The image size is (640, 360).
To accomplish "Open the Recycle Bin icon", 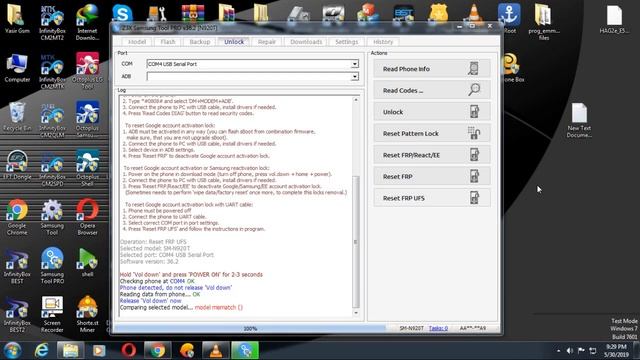I will (17, 117).
